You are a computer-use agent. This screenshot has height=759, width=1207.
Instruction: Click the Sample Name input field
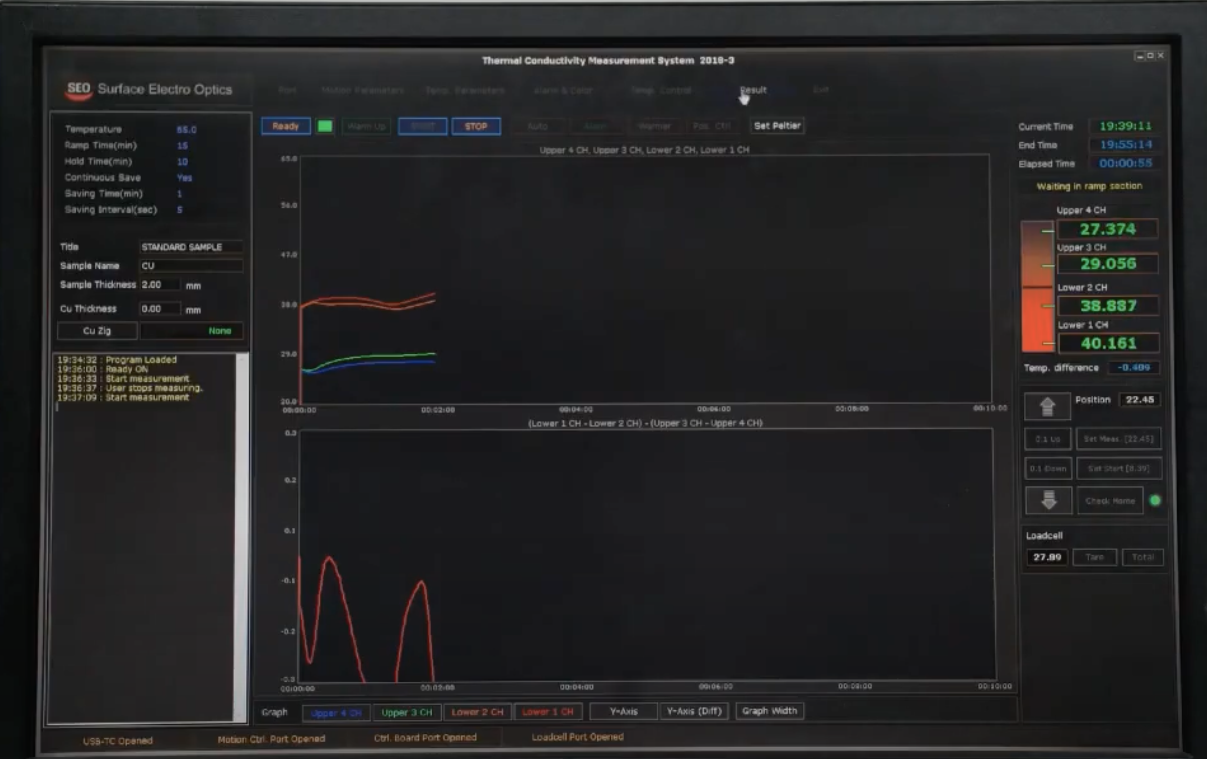point(190,266)
